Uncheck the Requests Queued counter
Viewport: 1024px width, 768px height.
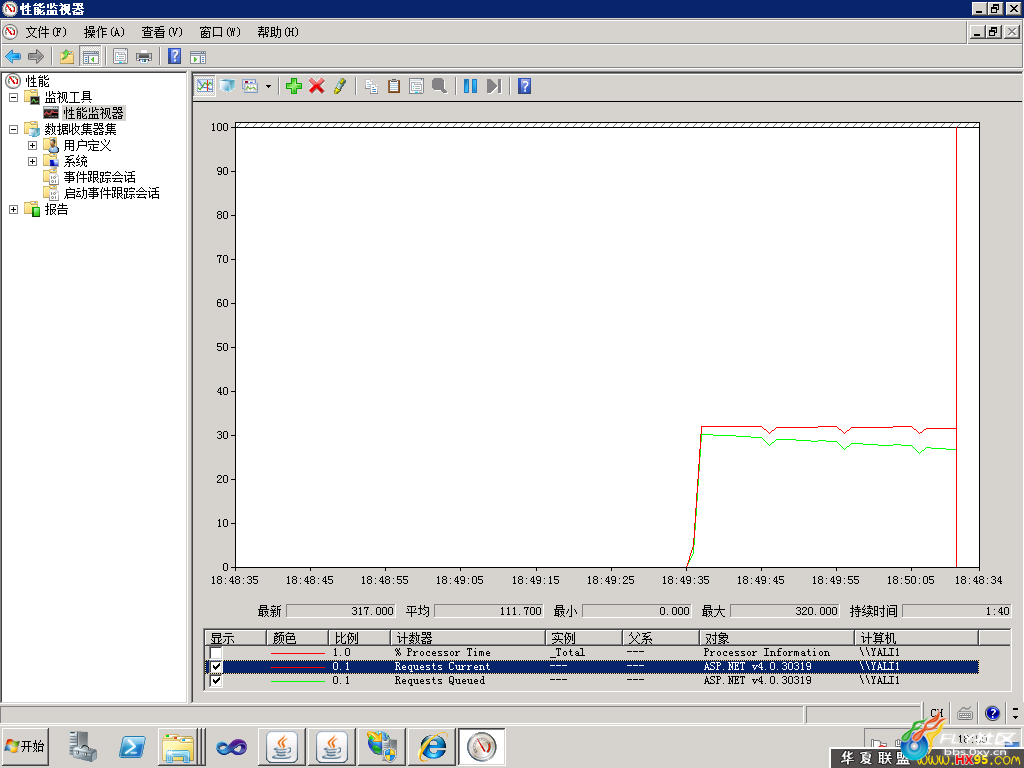coord(216,680)
